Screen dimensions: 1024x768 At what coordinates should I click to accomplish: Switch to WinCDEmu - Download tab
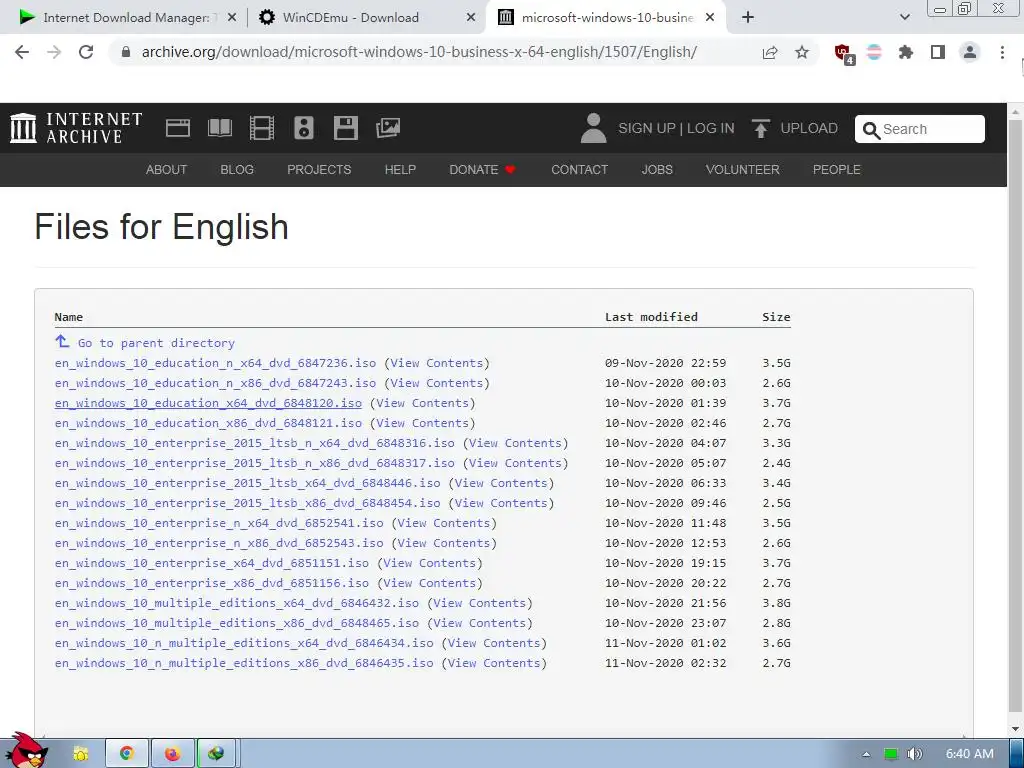[364, 18]
